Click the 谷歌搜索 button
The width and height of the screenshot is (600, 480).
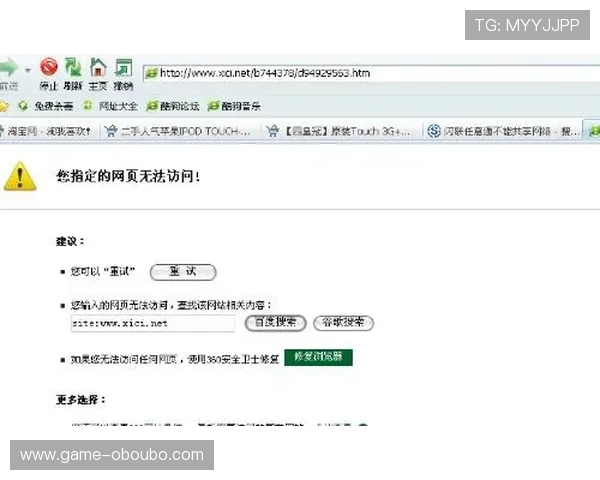pos(343,323)
